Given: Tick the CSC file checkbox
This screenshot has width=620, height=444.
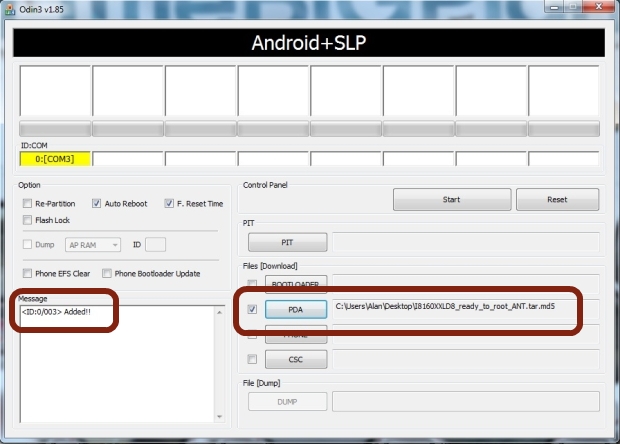Looking at the screenshot, I should point(252,359).
